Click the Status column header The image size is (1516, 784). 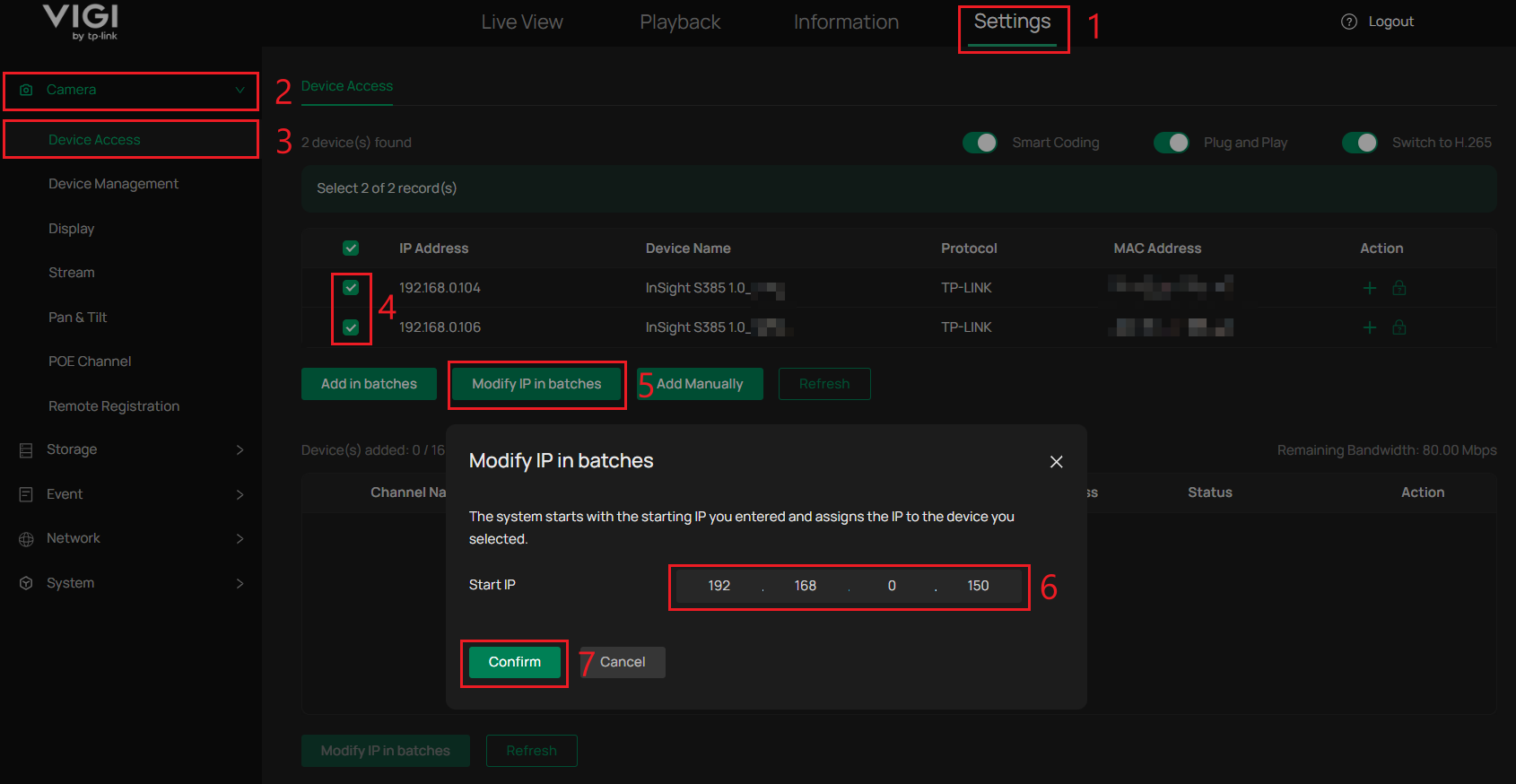[1210, 492]
